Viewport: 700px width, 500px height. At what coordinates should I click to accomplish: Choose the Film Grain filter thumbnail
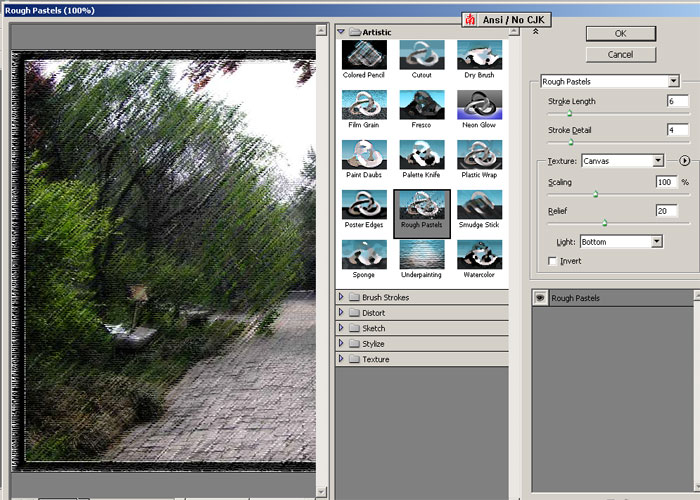coord(364,105)
